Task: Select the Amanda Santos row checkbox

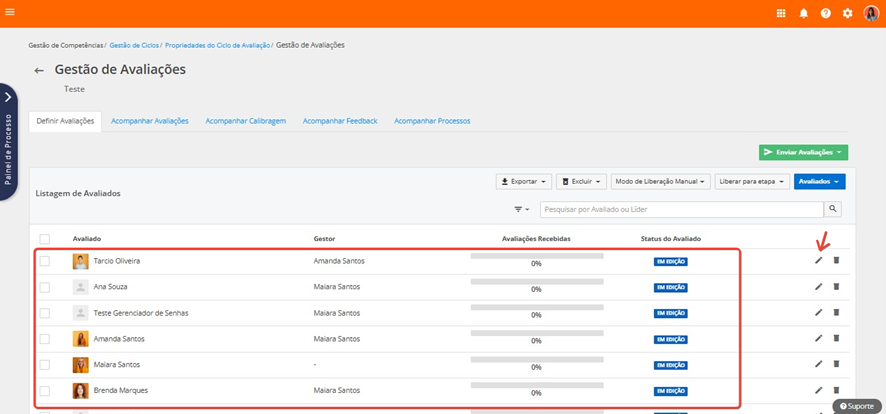Action: (44, 339)
